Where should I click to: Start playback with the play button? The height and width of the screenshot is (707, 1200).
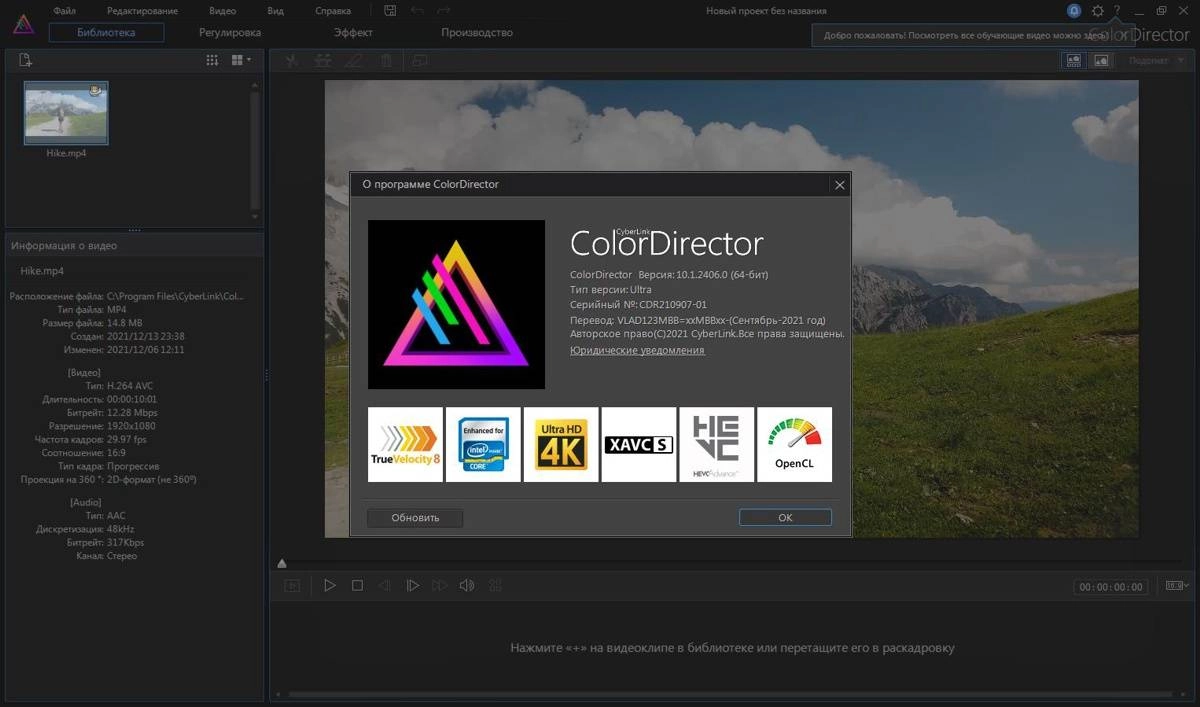pos(330,586)
